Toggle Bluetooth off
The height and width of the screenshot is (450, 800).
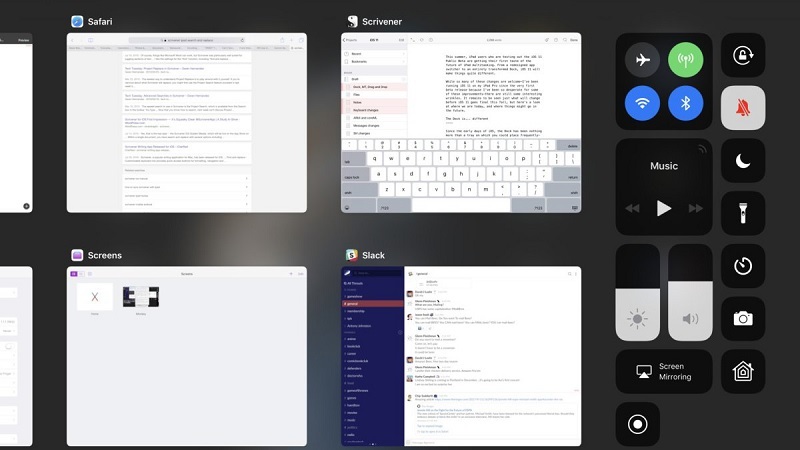686,103
